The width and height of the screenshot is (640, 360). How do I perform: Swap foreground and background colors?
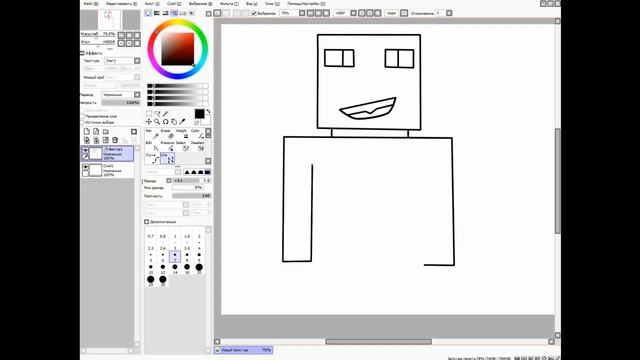pyautogui.click(x=209, y=111)
